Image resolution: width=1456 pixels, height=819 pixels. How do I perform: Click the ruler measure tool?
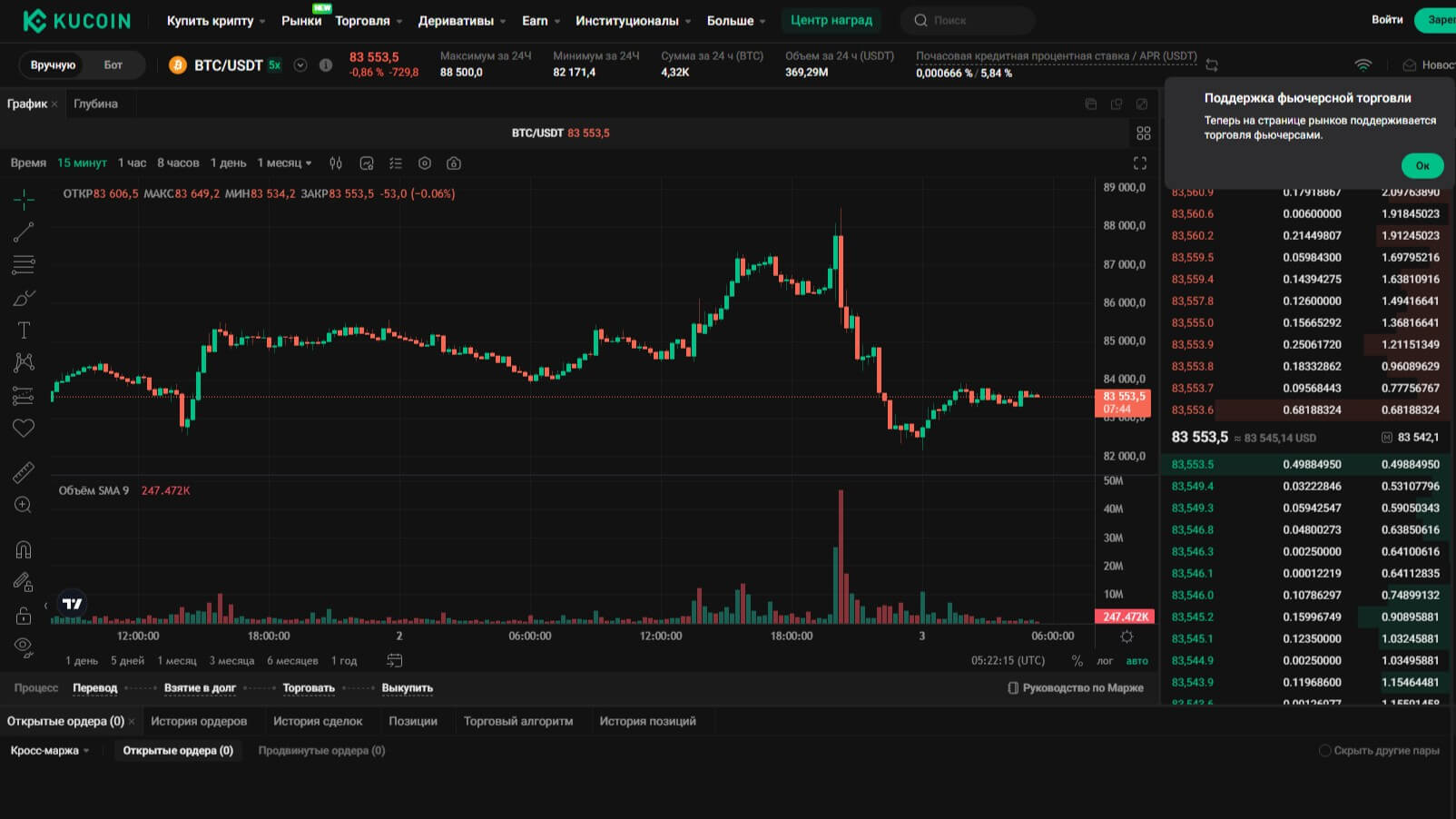(x=24, y=472)
